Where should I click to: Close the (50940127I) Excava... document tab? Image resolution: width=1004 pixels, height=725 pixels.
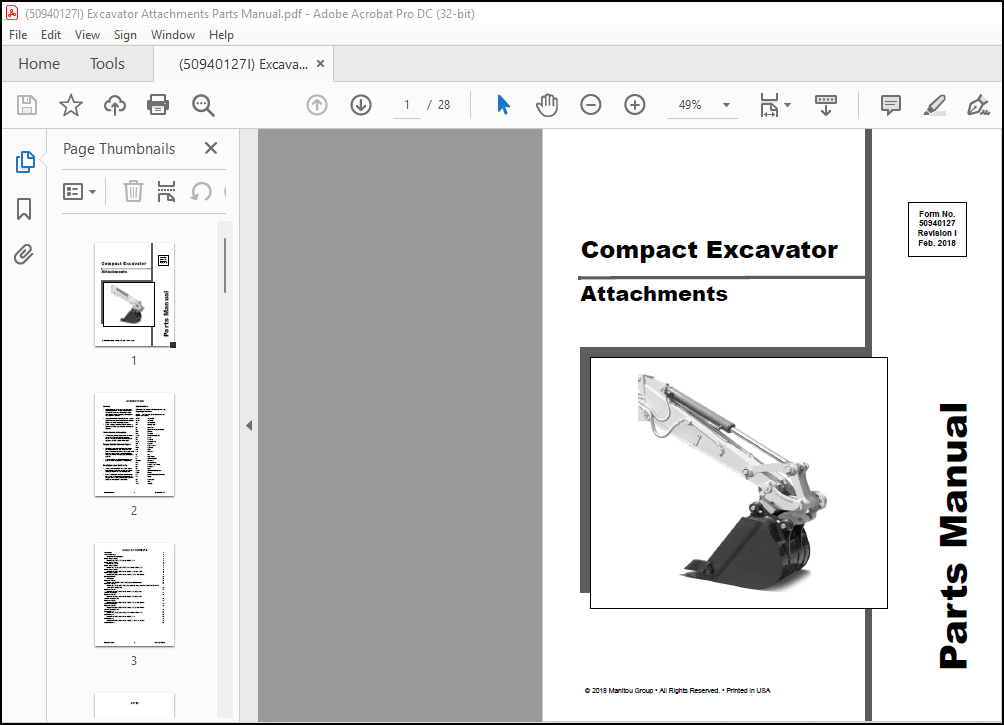coord(321,64)
